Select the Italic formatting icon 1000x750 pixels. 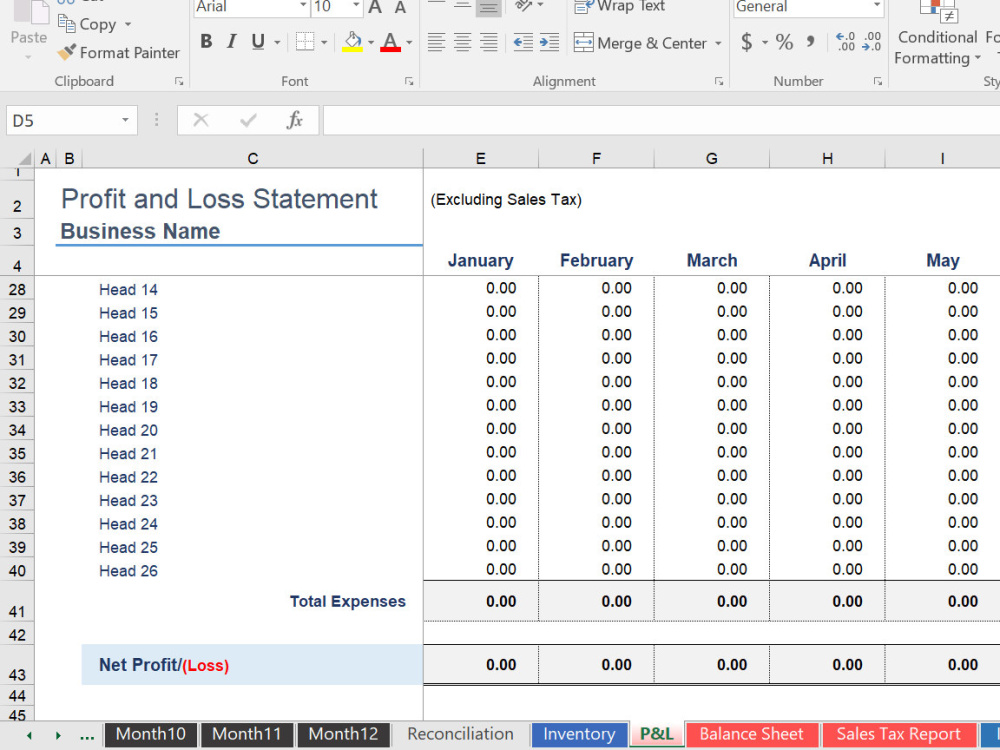(x=232, y=42)
